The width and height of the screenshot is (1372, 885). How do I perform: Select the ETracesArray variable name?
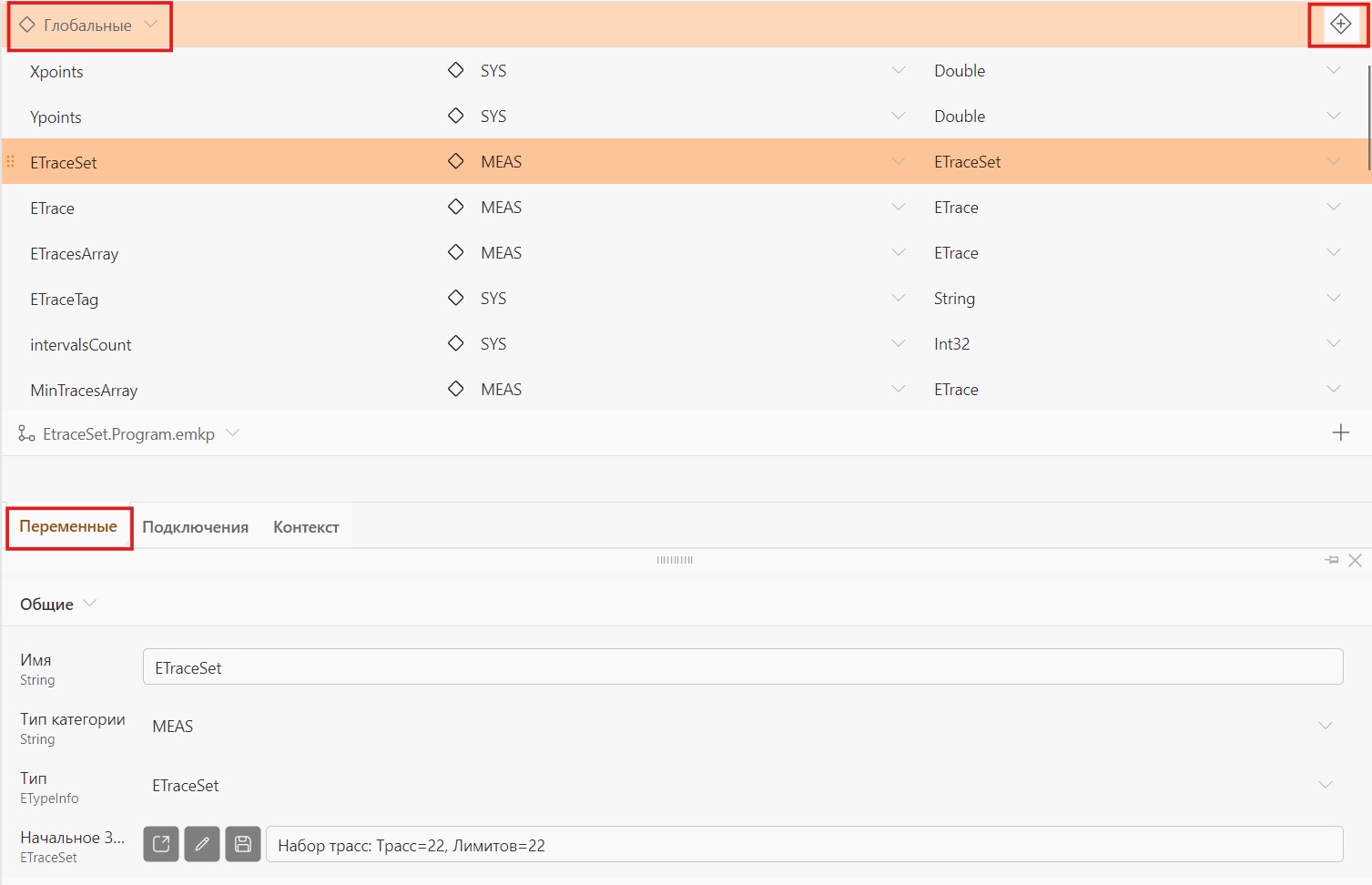click(75, 254)
